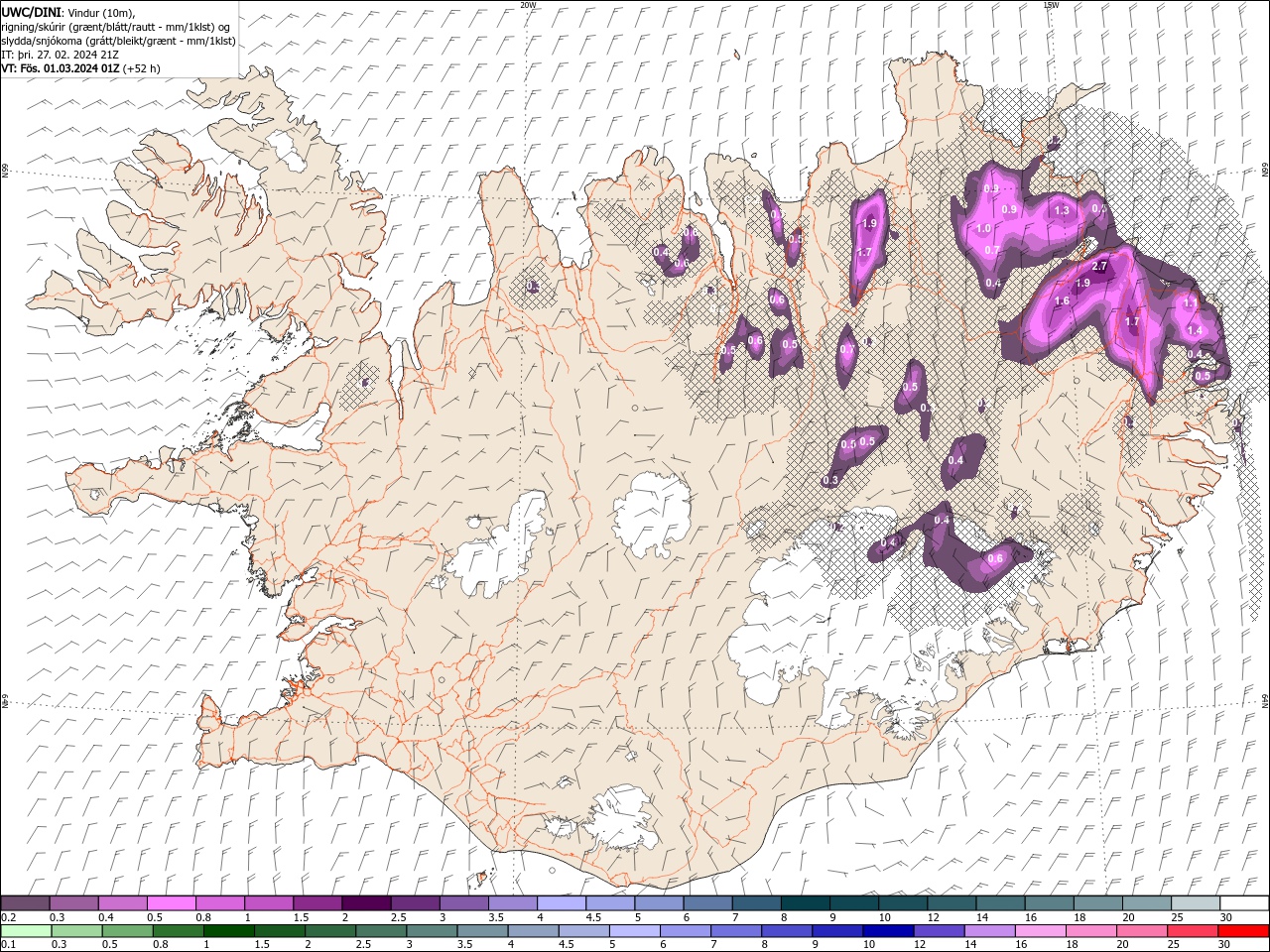The height and width of the screenshot is (952, 1270).
Task: Click the 1.1 snowfall value near the east coast
Action: pos(1191,302)
